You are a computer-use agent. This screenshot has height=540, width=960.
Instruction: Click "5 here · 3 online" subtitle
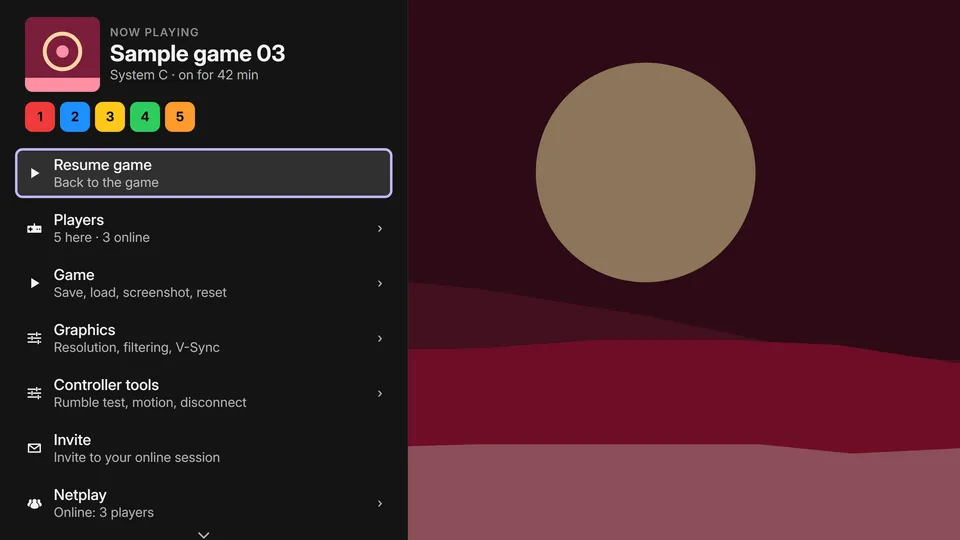click(102, 238)
